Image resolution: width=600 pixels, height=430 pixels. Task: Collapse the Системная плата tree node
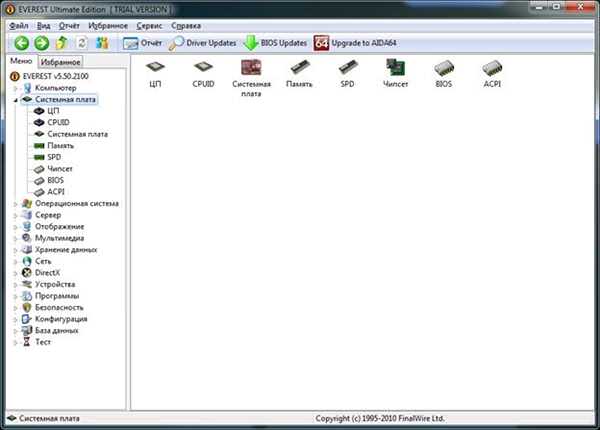[x=16, y=100]
